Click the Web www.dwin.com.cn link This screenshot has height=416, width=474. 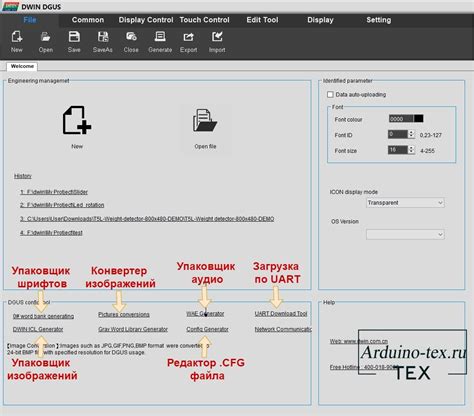(359, 341)
